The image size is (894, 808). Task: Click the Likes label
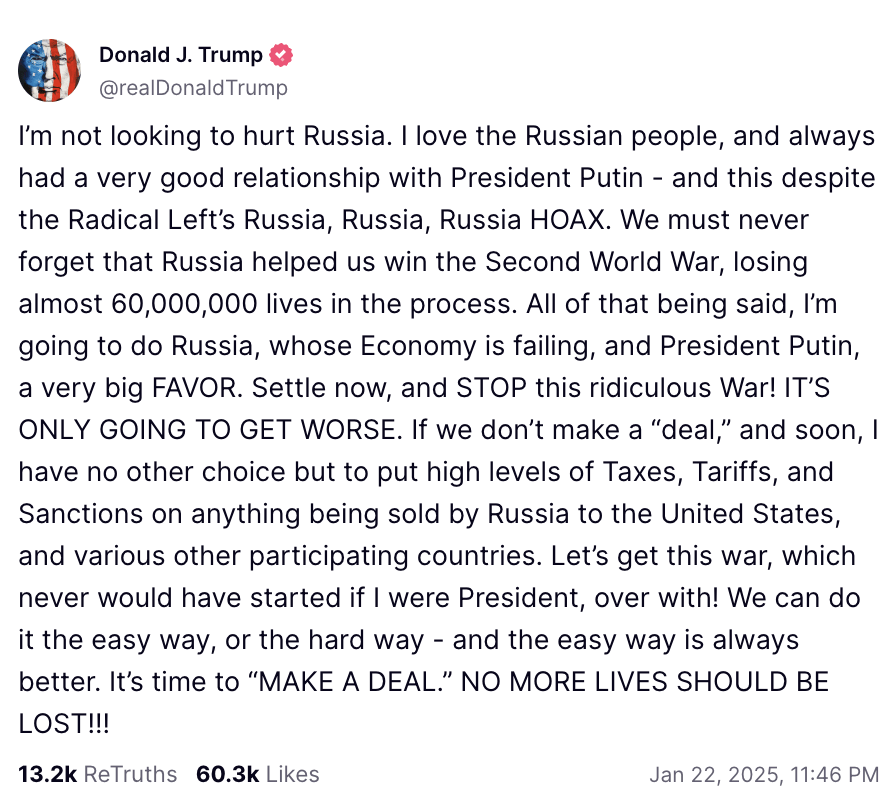click(x=293, y=774)
